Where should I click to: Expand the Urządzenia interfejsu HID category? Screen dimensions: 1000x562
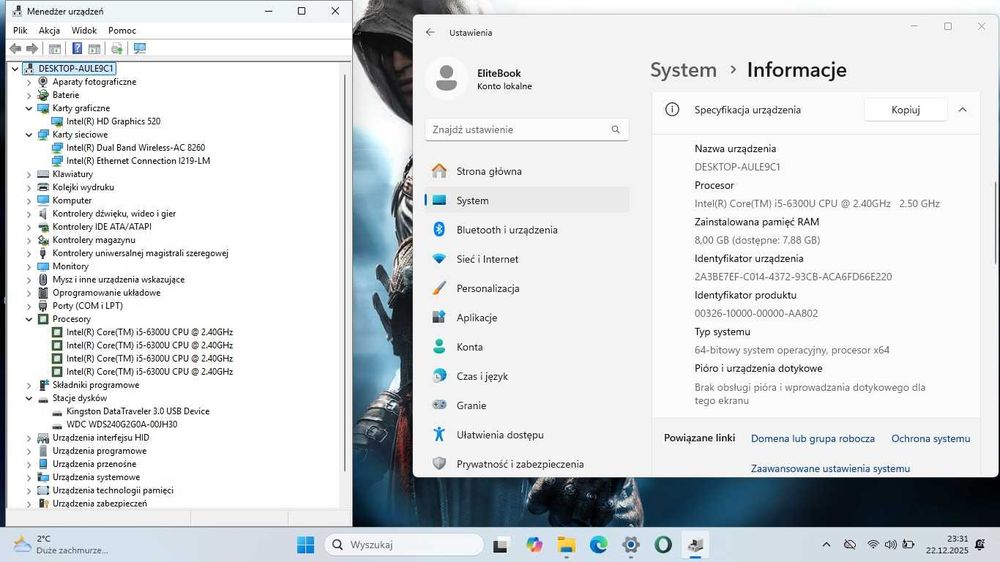[29, 438]
